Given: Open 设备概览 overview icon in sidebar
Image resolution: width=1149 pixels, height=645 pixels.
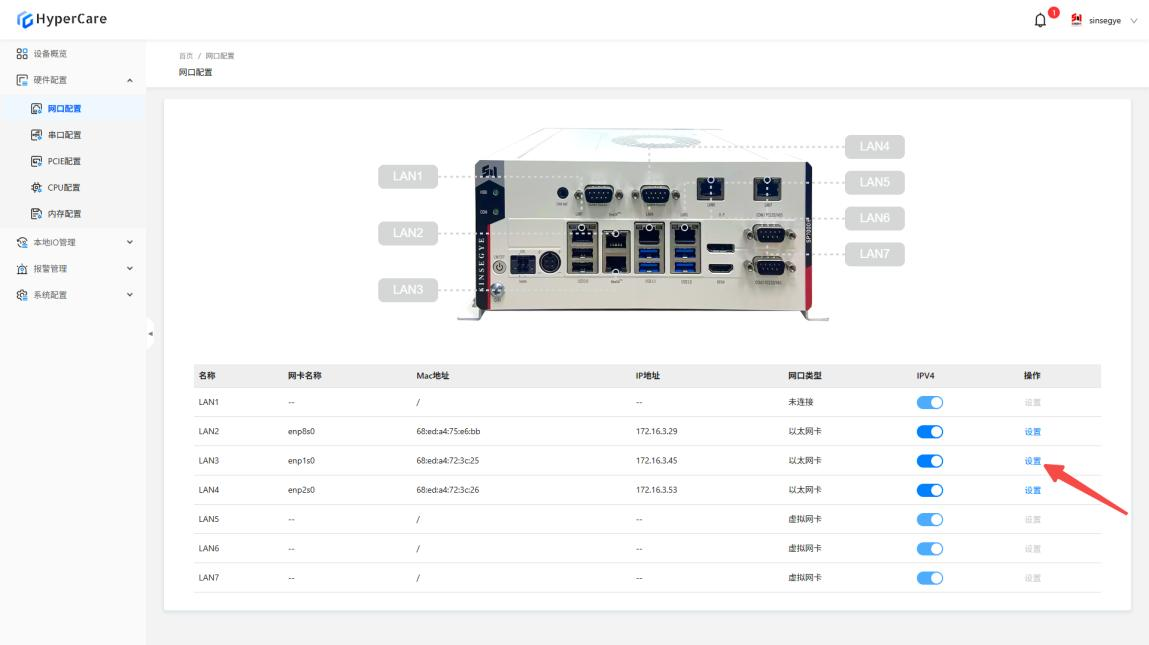Looking at the screenshot, I should [x=22, y=54].
